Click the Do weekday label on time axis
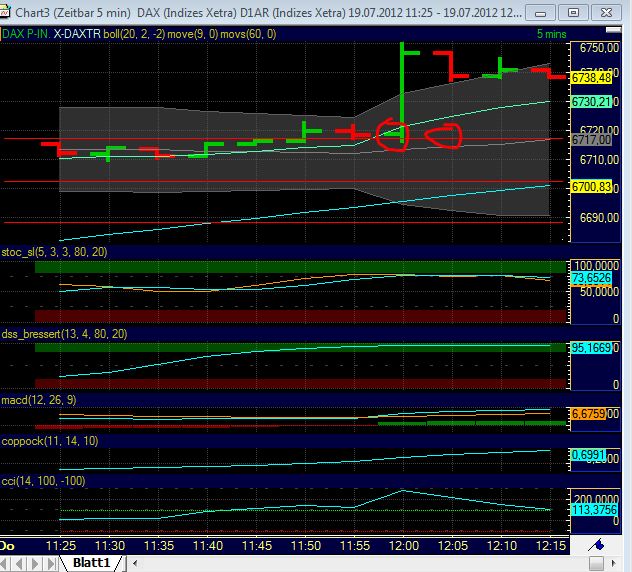Viewport: 632px width, 572px height. tap(8, 546)
